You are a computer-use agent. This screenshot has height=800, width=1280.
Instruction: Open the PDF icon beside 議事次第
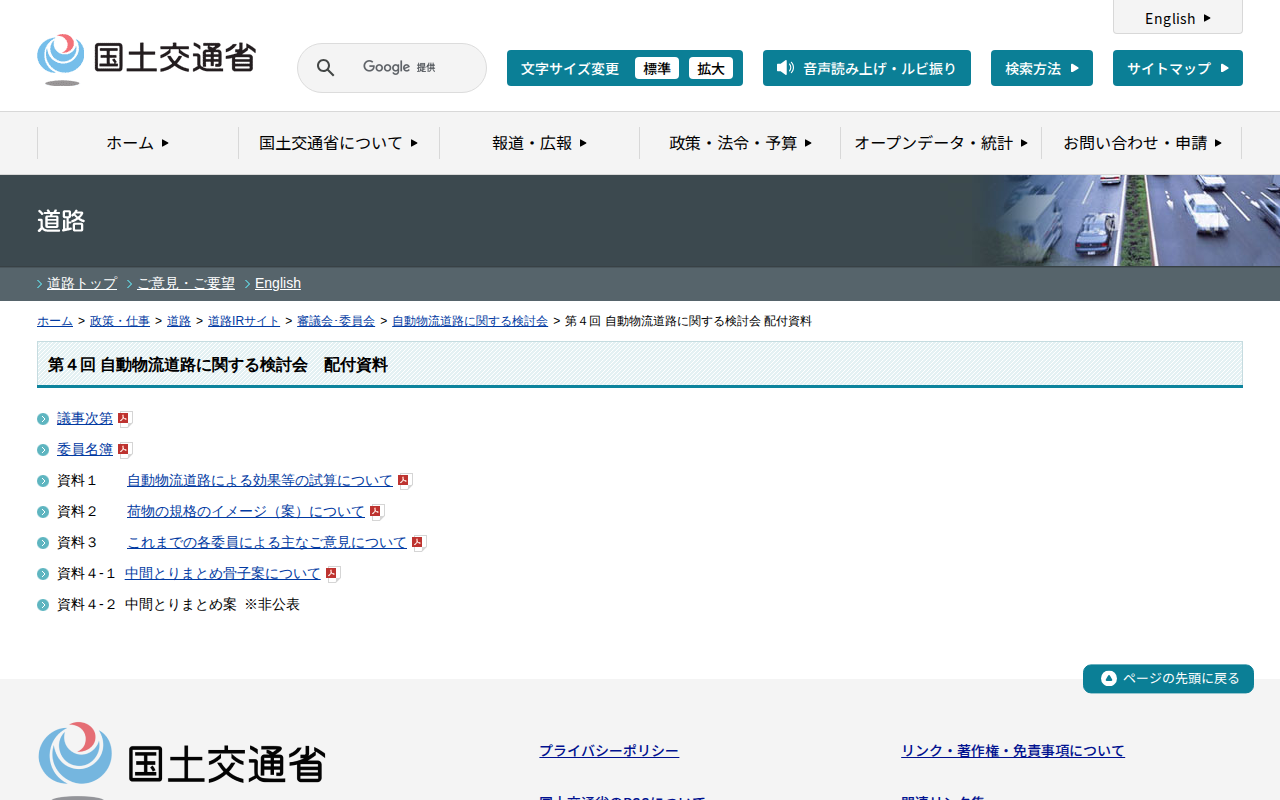point(124,419)
